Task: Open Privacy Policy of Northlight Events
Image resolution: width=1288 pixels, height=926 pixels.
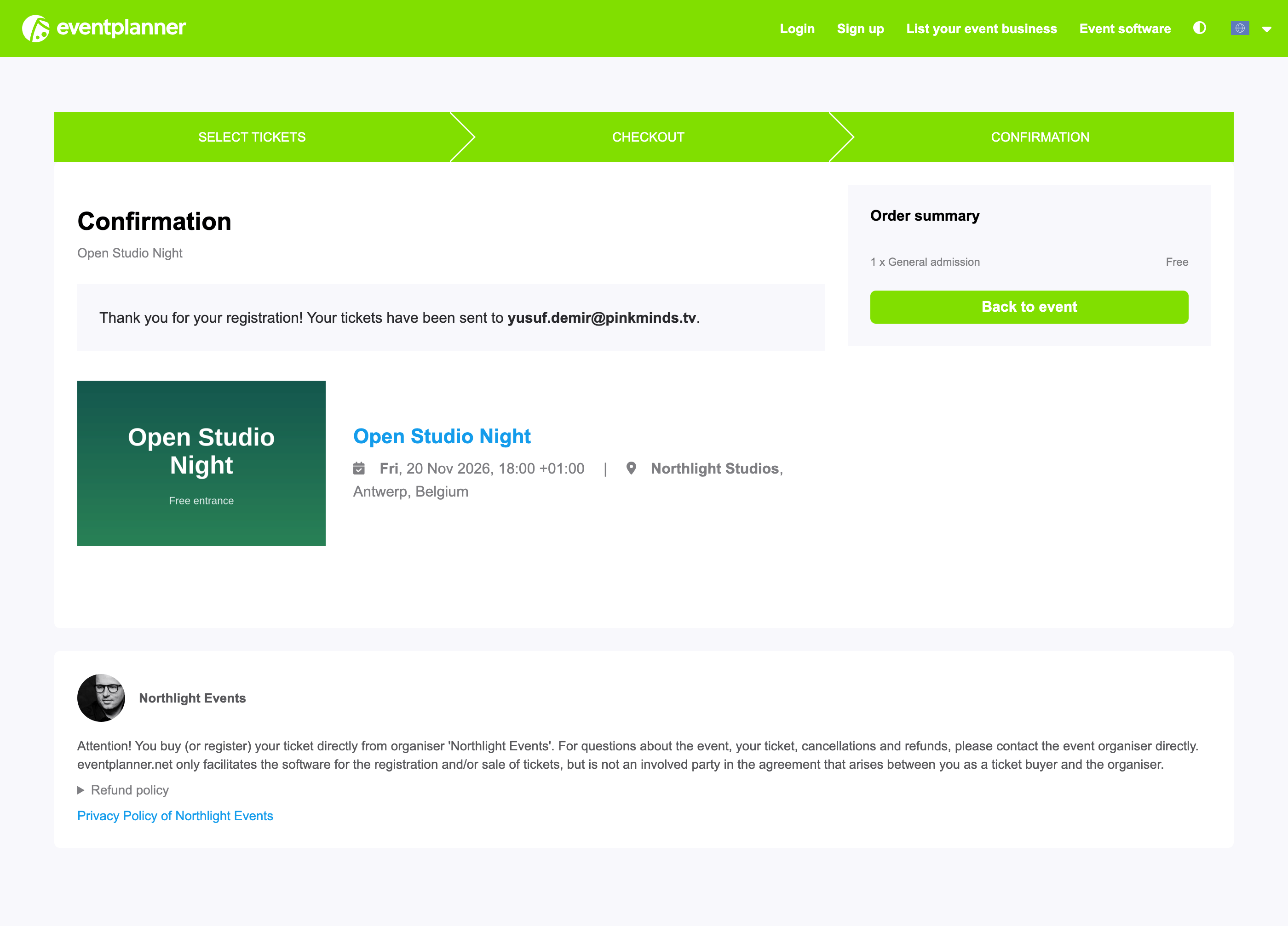Action: click(175, 816)
